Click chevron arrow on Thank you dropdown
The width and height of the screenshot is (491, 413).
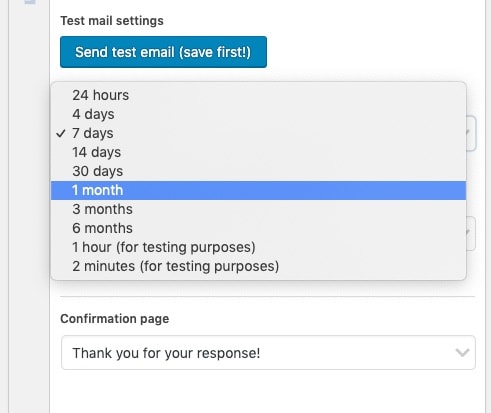[462, 353]
